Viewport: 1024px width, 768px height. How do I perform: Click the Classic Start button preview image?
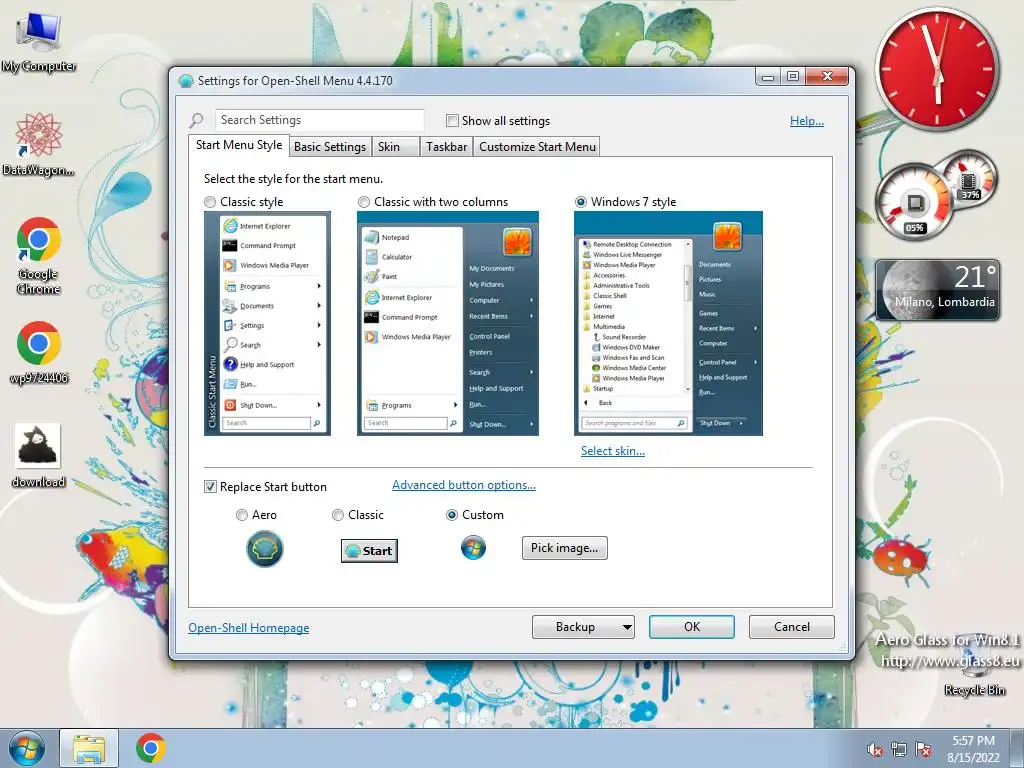(369, 551)
